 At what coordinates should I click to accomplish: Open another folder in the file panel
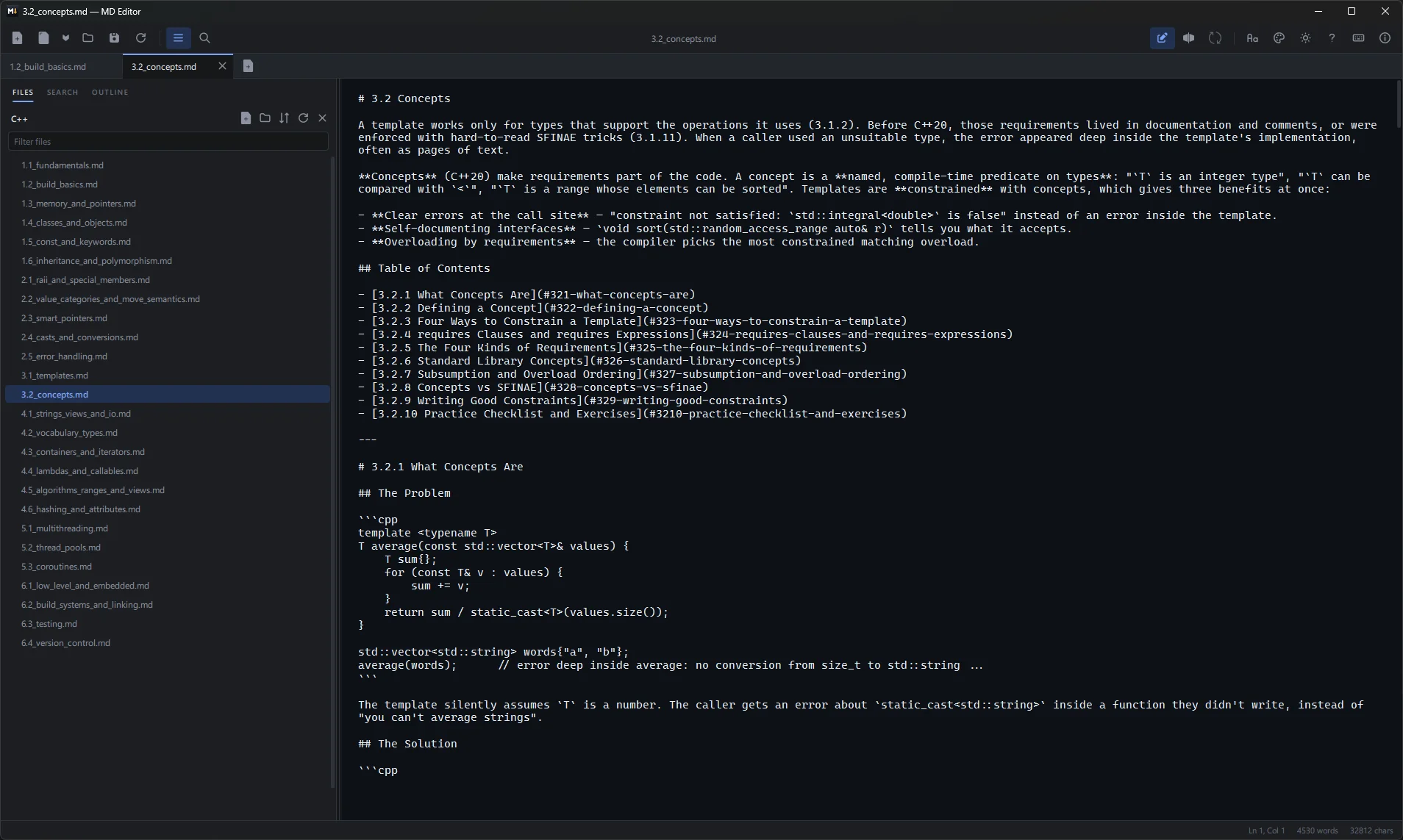pos(265,118)
